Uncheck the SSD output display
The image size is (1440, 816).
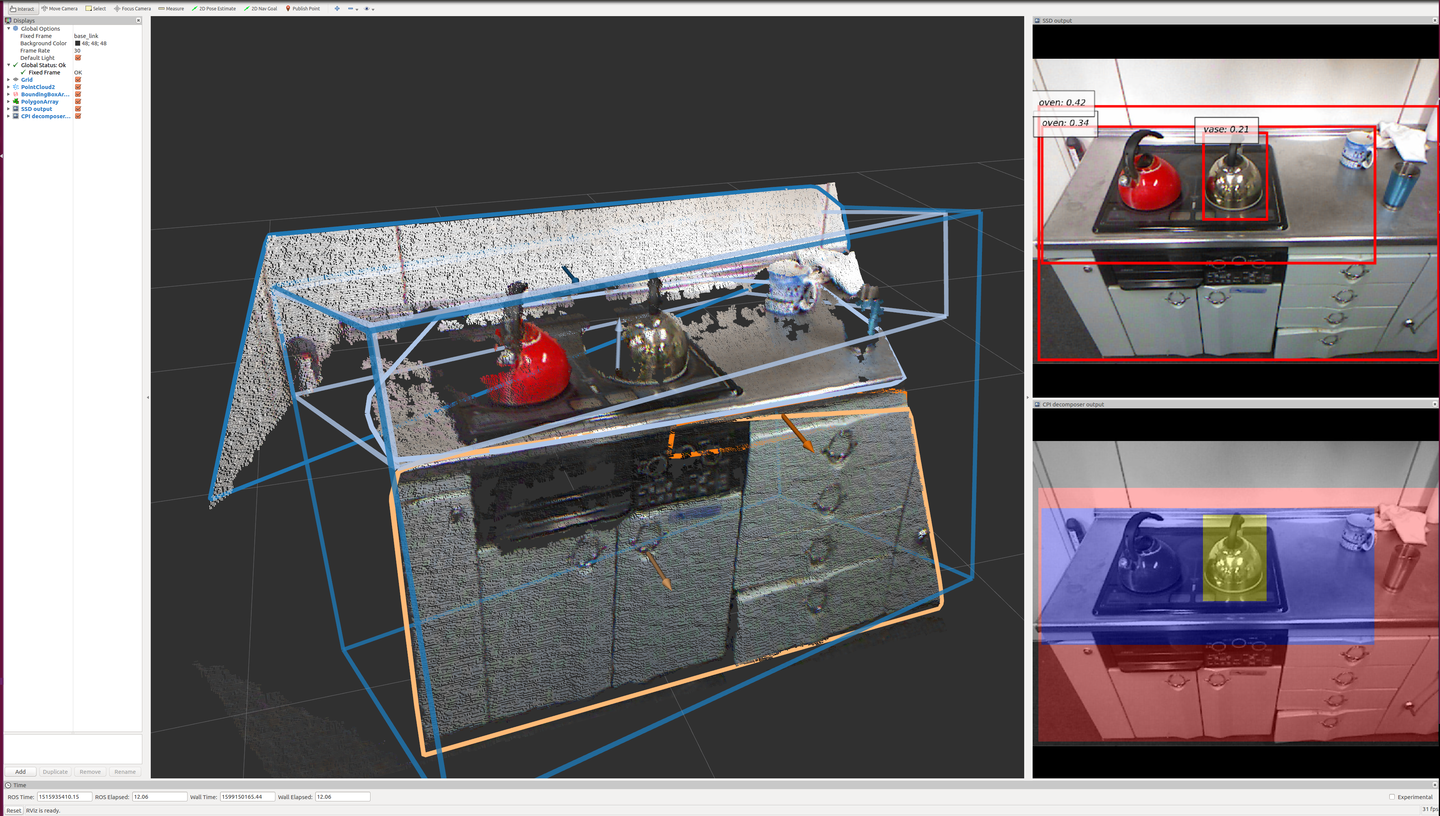tap(78, 109)
